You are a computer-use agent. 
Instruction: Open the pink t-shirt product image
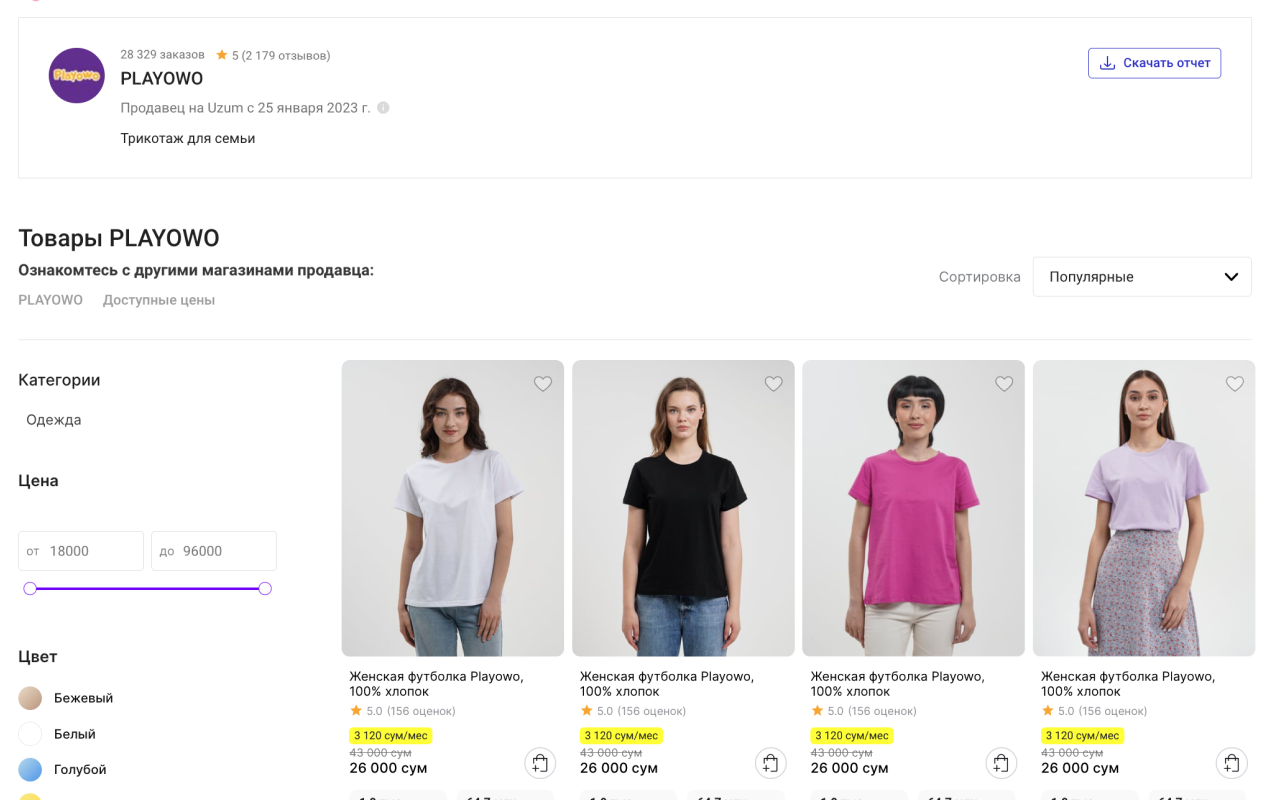click(913, 508)
